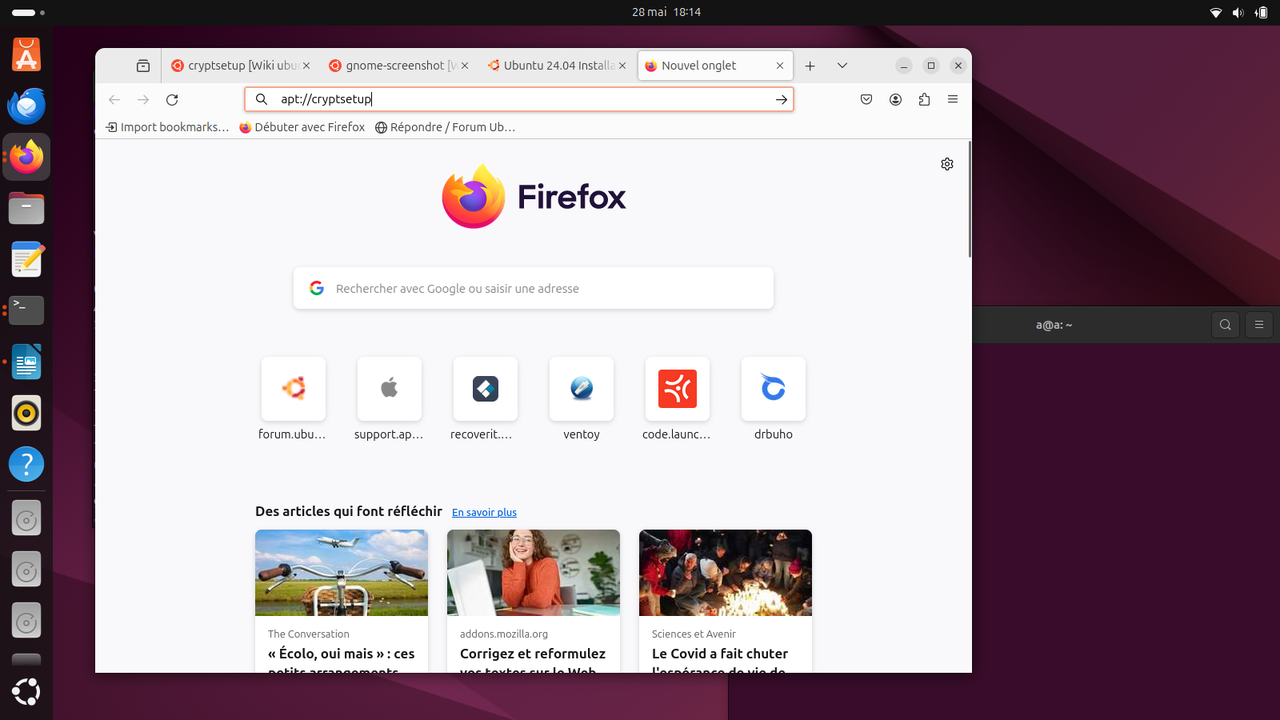Open the Répondre / Forum Ub bookmark

(445, 127)
